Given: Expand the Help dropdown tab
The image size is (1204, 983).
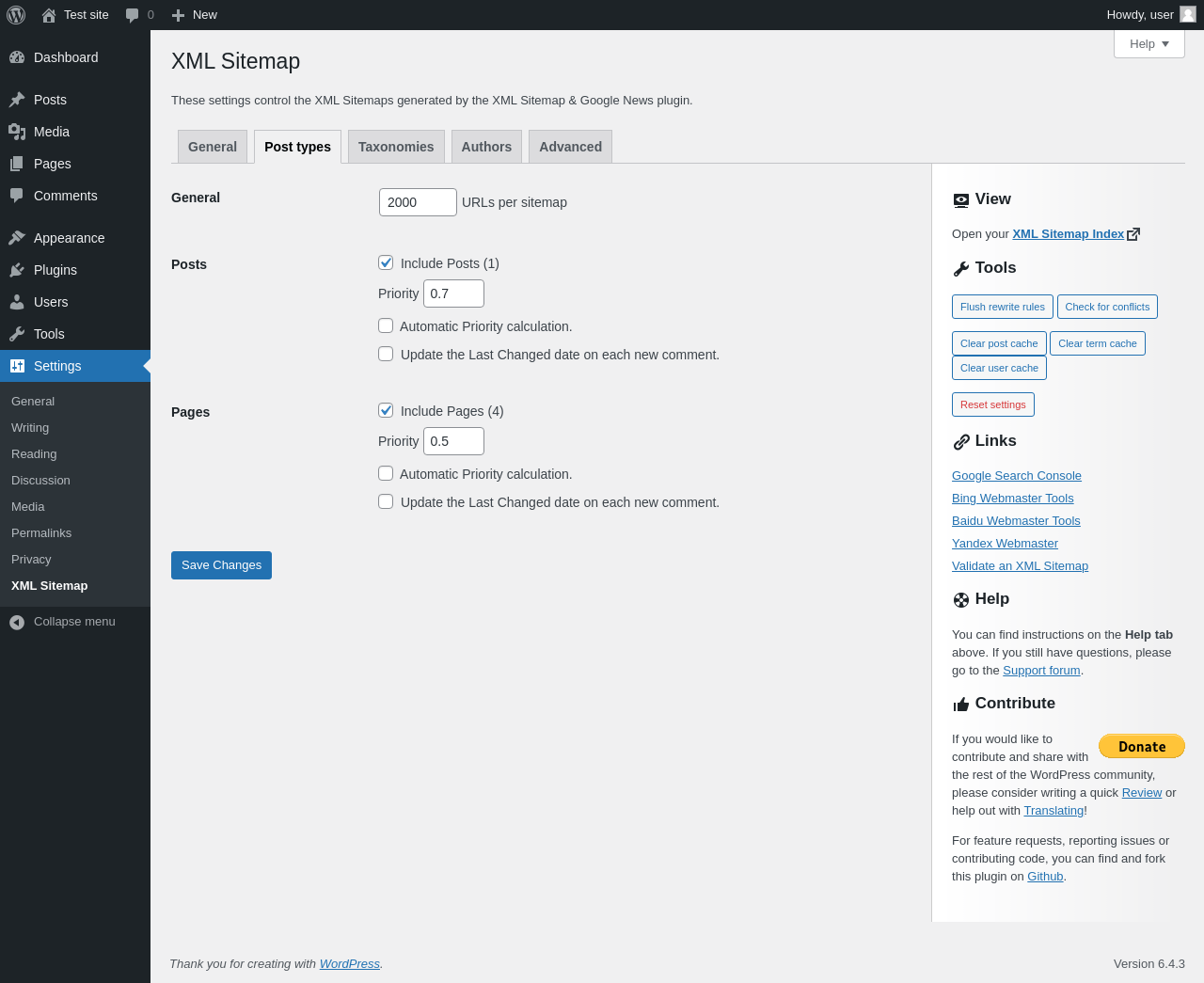Looking at the screenshot, I should point(1149,43).
